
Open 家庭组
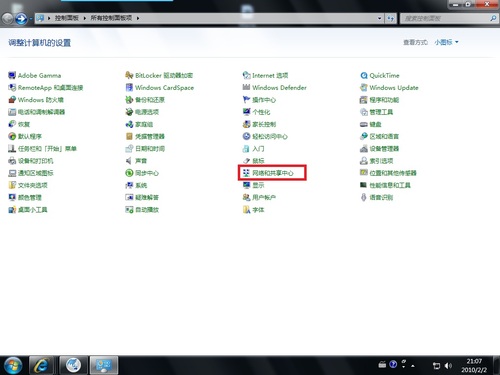pyautogui.click(x=139, y=124)
